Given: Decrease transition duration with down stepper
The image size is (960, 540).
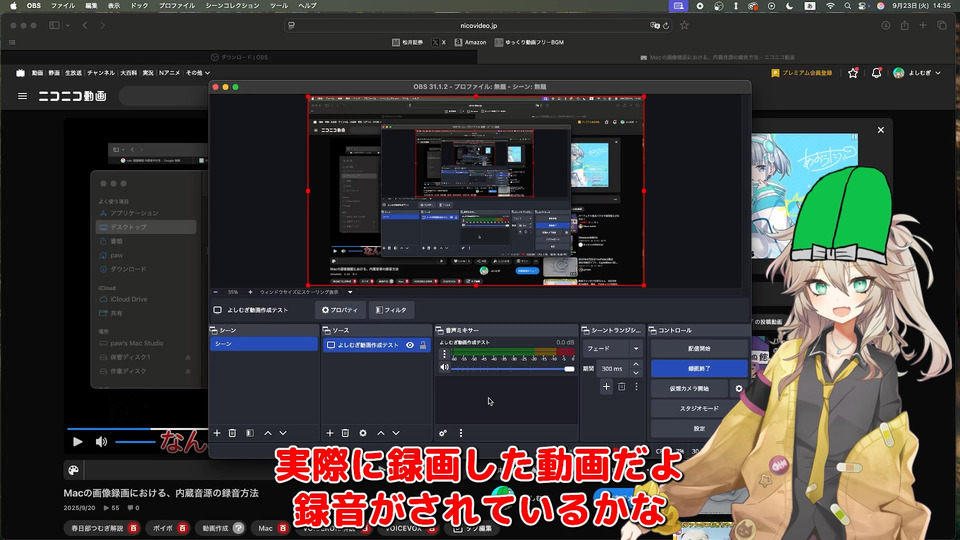Looking at the screenshot, I should tap(636, 372).
